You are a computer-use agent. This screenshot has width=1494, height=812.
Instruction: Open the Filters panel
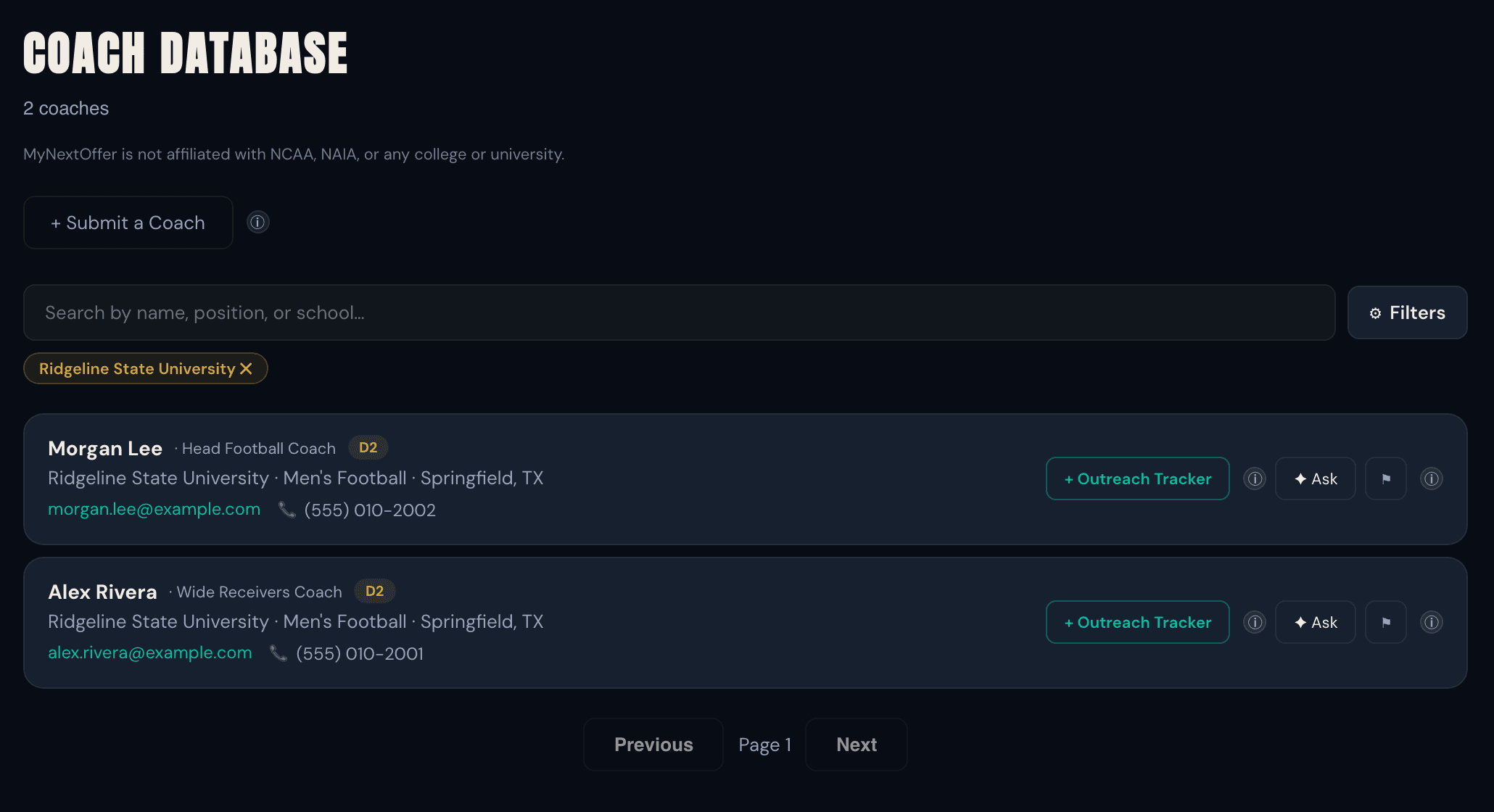[x=1407, y=312]
